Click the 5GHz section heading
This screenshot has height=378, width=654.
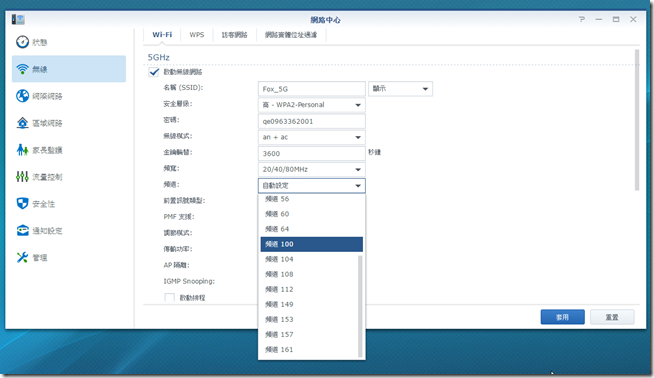pyautogui.click(x=158, y=57)
